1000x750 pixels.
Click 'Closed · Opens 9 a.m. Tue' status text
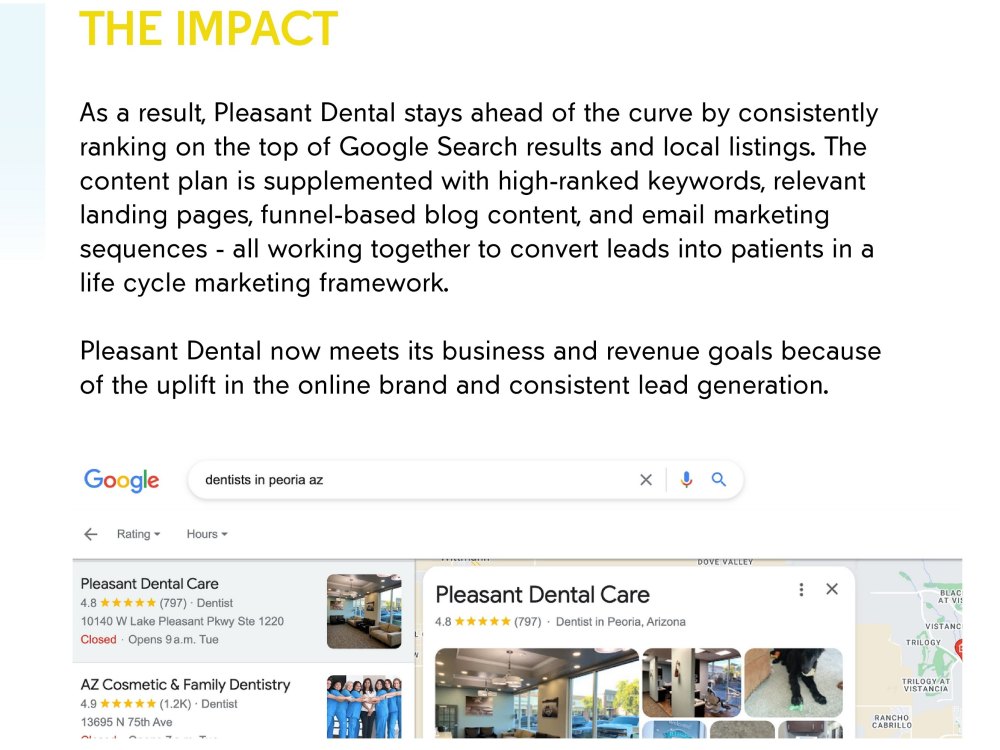tap(150, 640)
